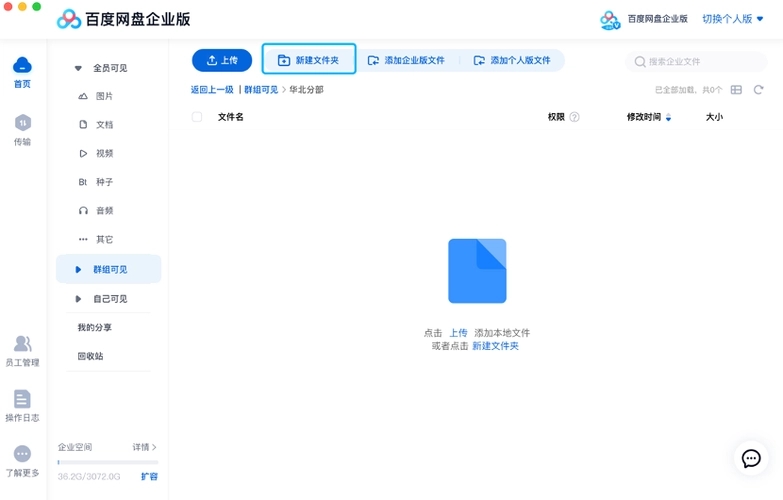Expand the 群组可见 tree arrow

coord(78,270)
